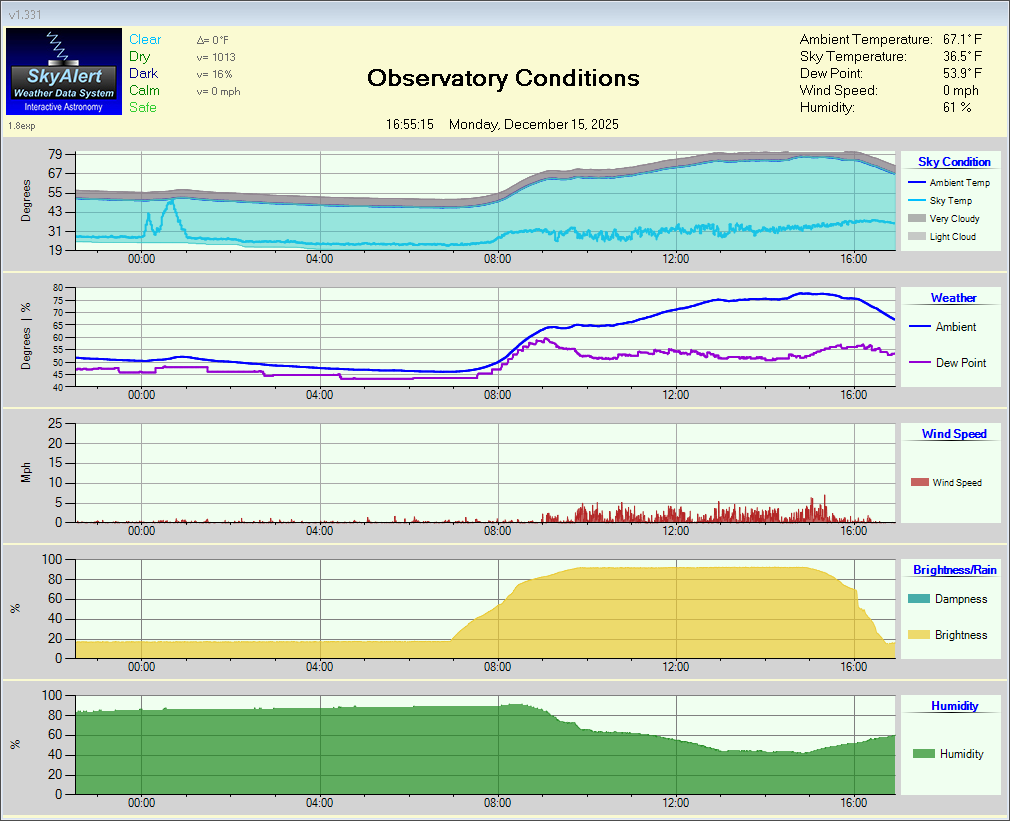The height and width of the screenshot is (821, 1010).
Task: Click the yellow Brightness legend swatch
Action: [918, 635]
